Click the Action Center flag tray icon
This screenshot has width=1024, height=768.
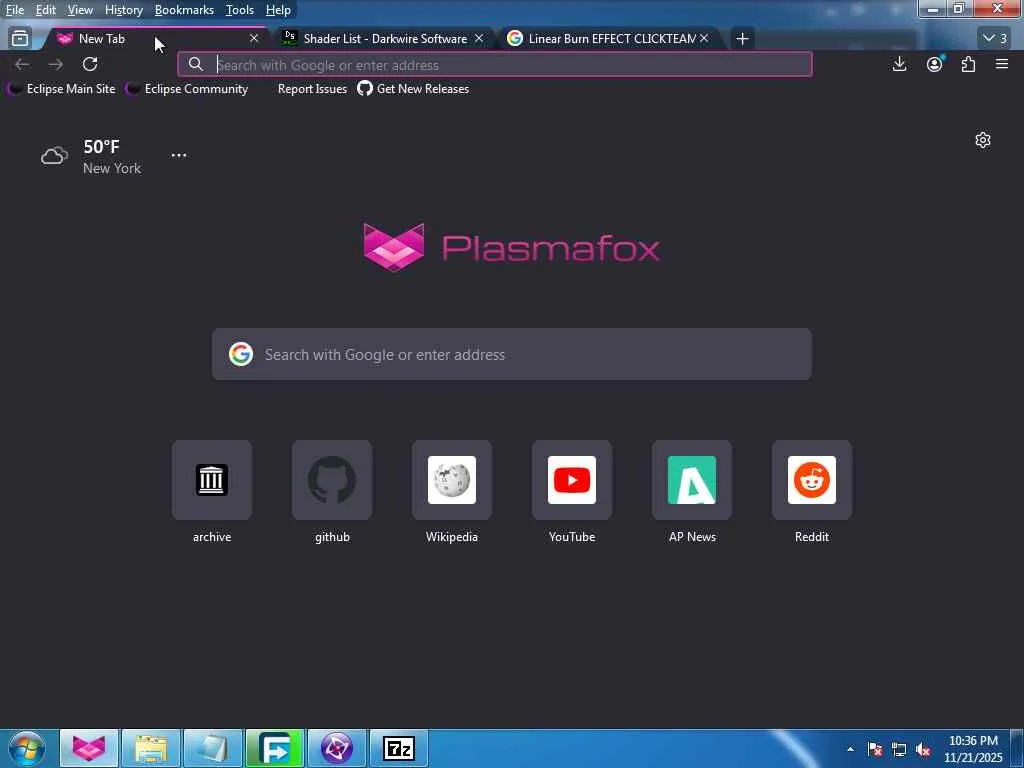(875, 750)
